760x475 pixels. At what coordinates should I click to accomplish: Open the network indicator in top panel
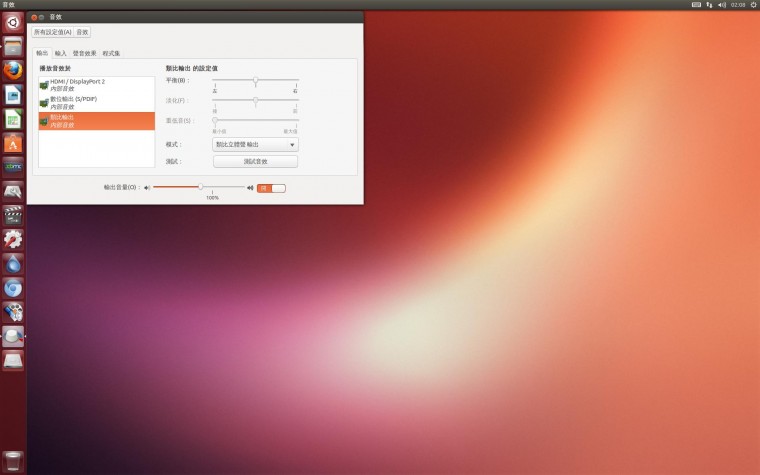[709, 5]
